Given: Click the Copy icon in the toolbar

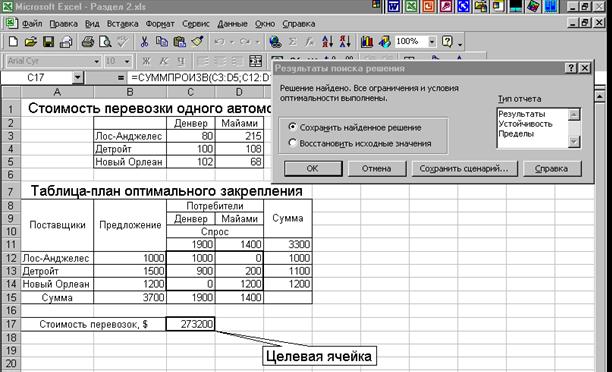Looking at the screenshot, I should click(162, 42).
